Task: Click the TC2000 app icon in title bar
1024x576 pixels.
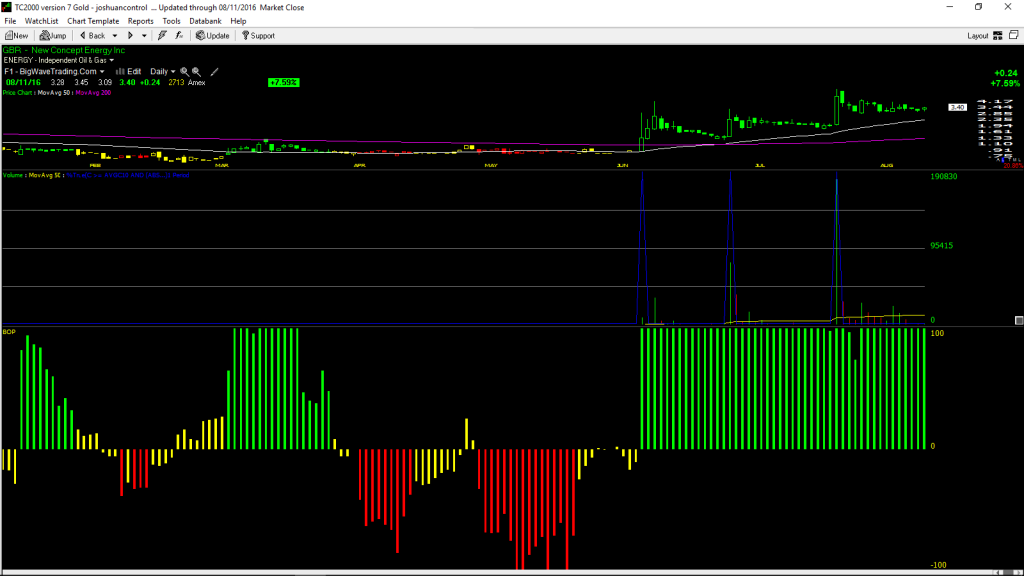Action: point(7,7)
